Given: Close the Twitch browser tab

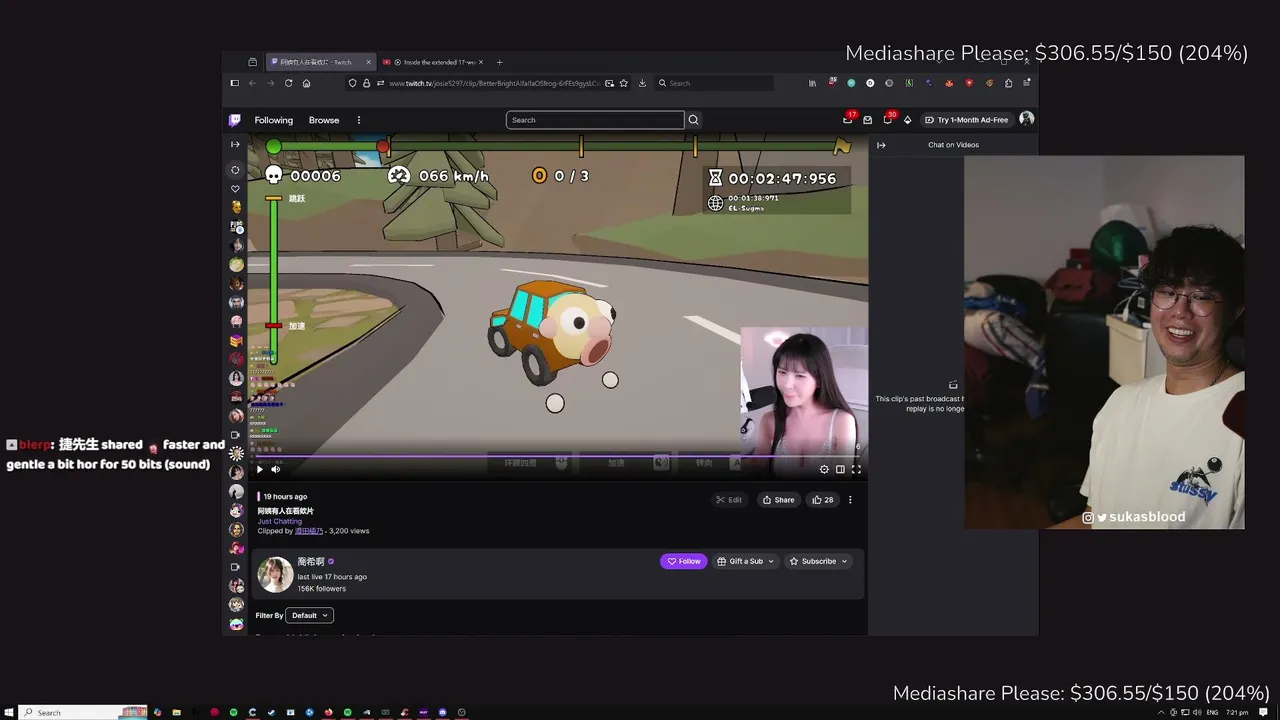Looking at the screenshot, I should tap(368, 62).
